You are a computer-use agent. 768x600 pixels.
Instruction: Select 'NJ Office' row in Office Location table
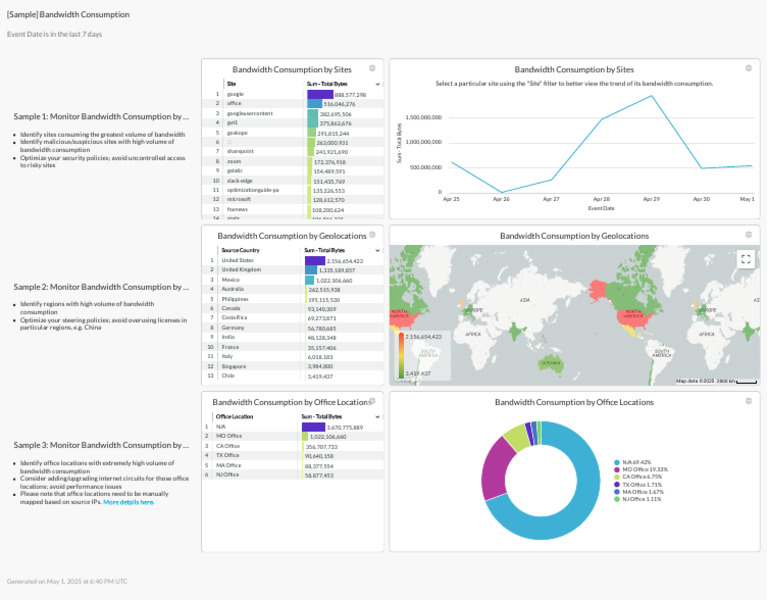click(x=293, y=475)
